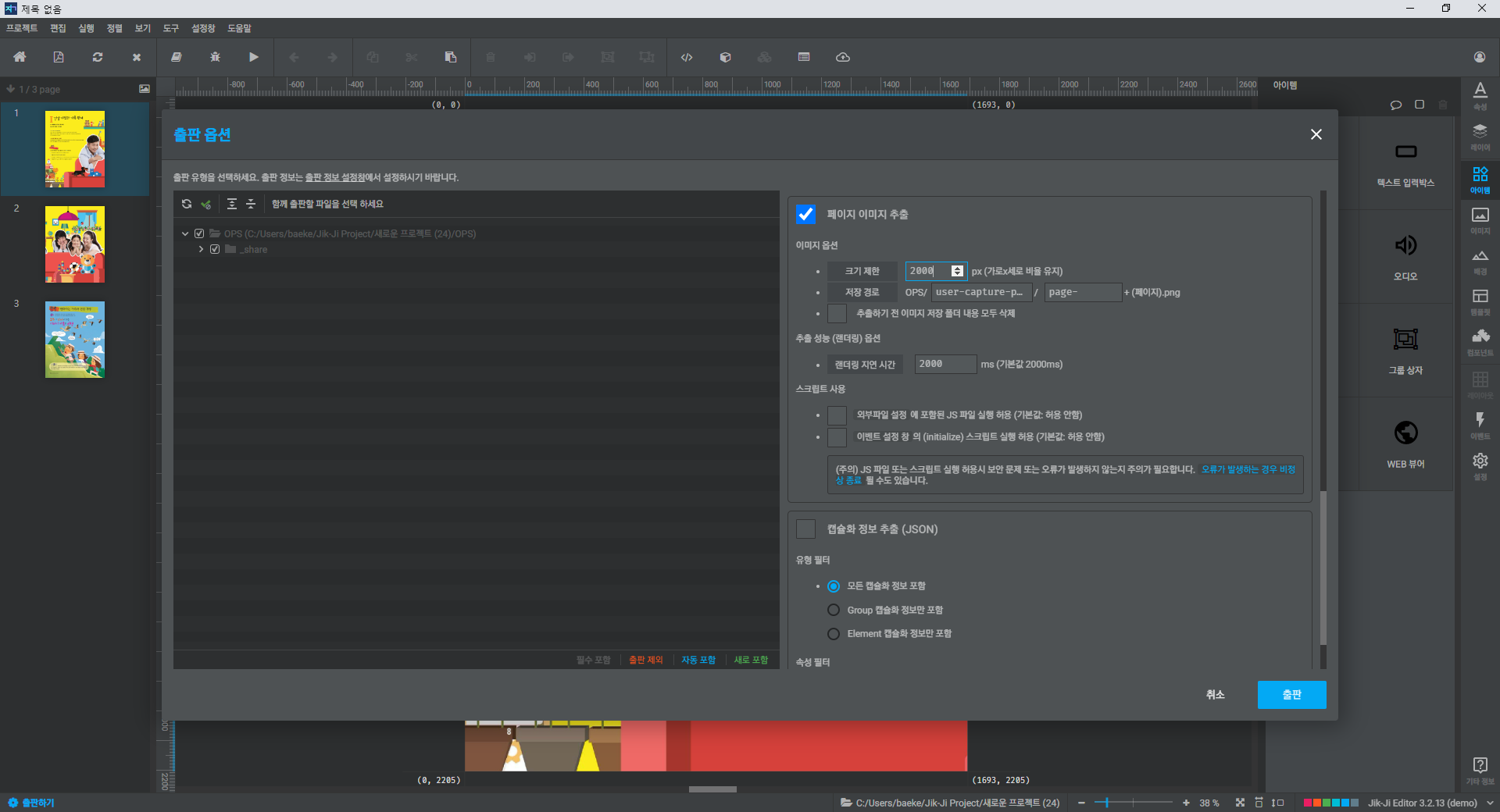This screenshot has height=812, width=1500.
Task: Click the refresh icon in the file list panel
Action: (x=187, y=204)
